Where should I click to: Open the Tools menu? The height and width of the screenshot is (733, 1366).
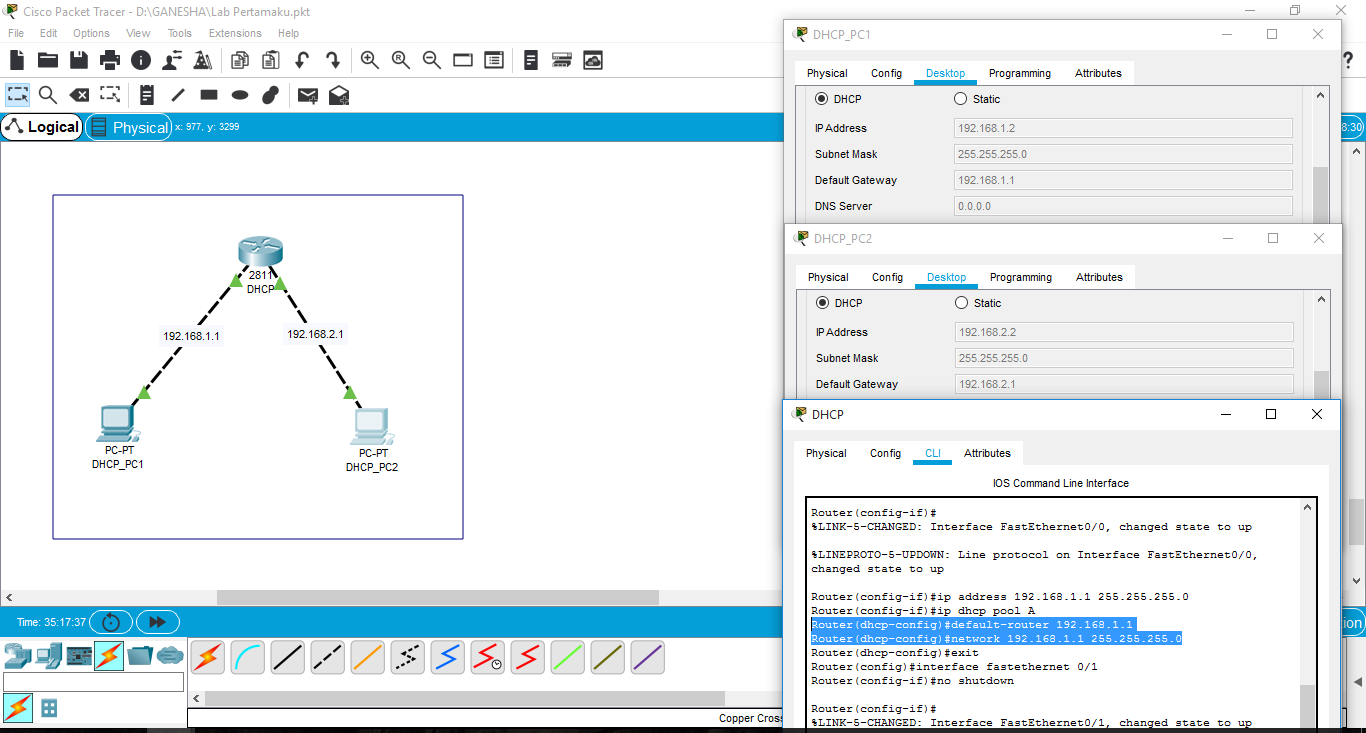[x=179, y=33]
